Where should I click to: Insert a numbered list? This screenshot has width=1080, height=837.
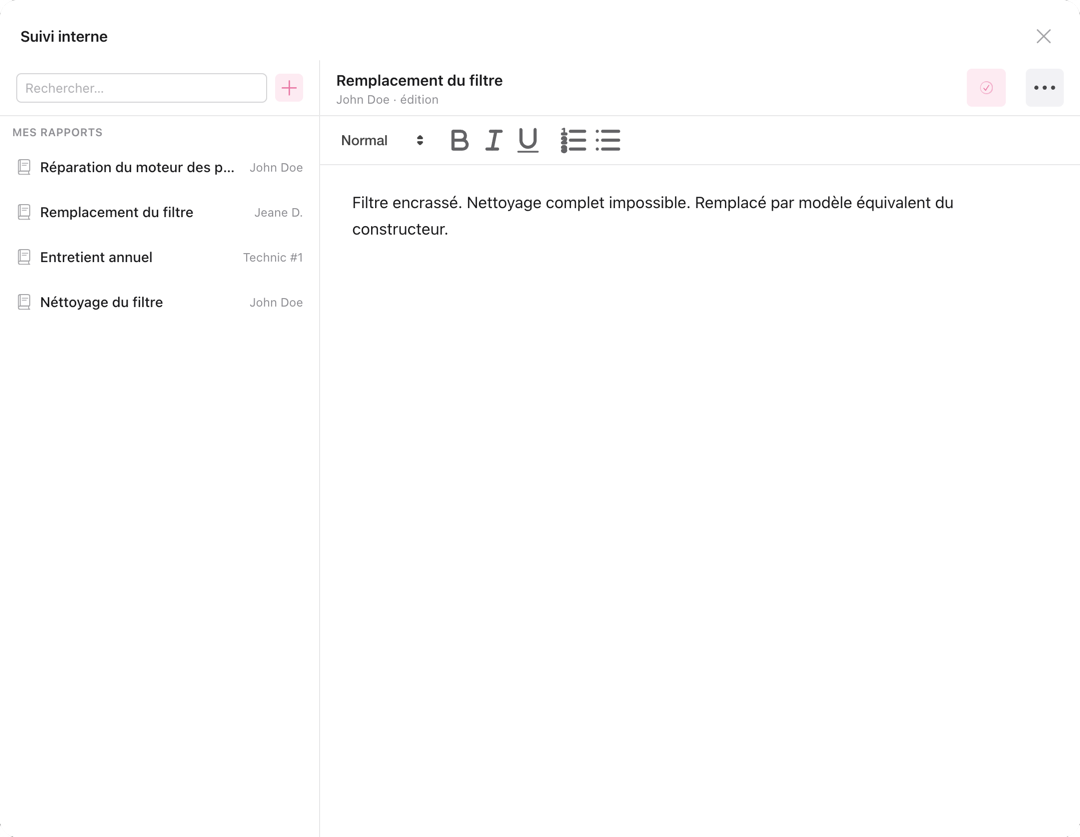[573, 141]
